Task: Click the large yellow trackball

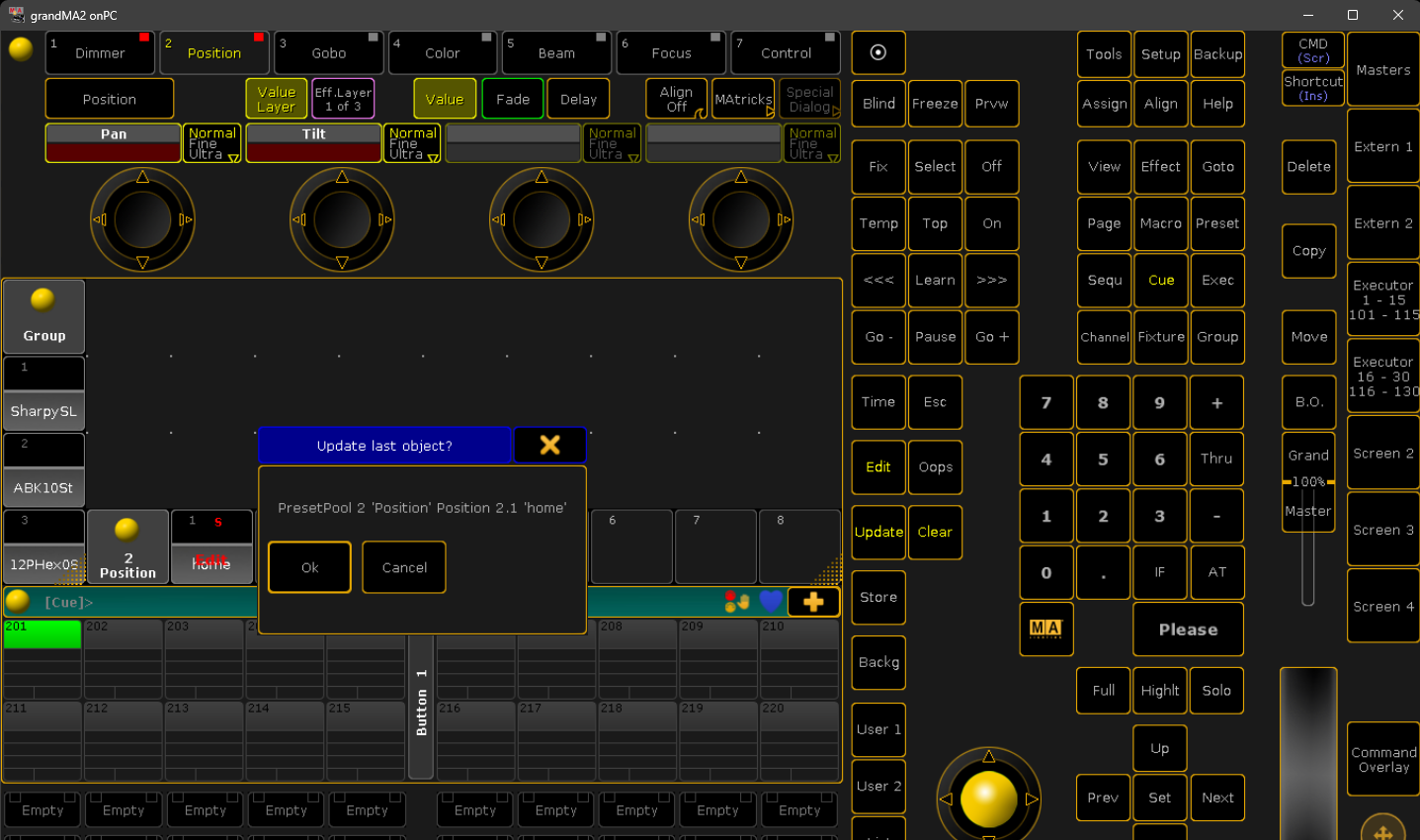Action: pos(988,798)
